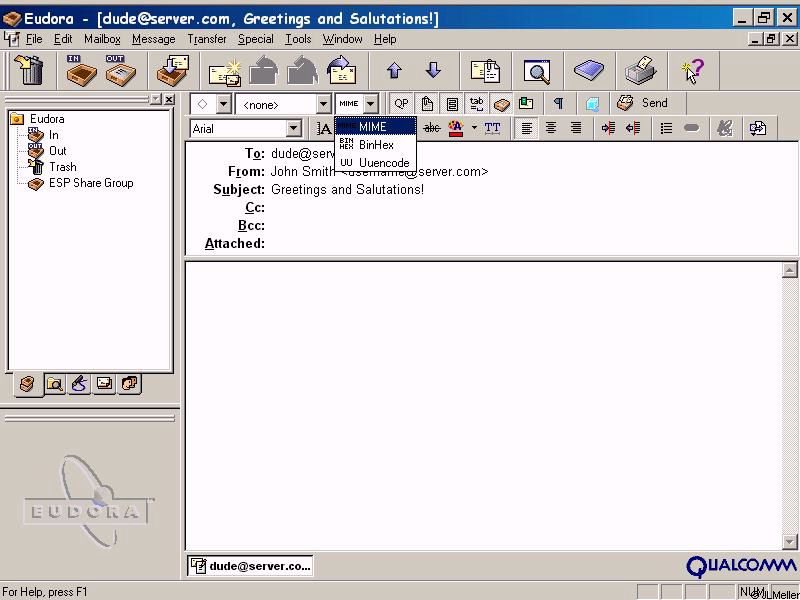This screenshot has height=600, width=800.
Task: Activate context-sensitive help pointer icon
Action: coord(693,70)
